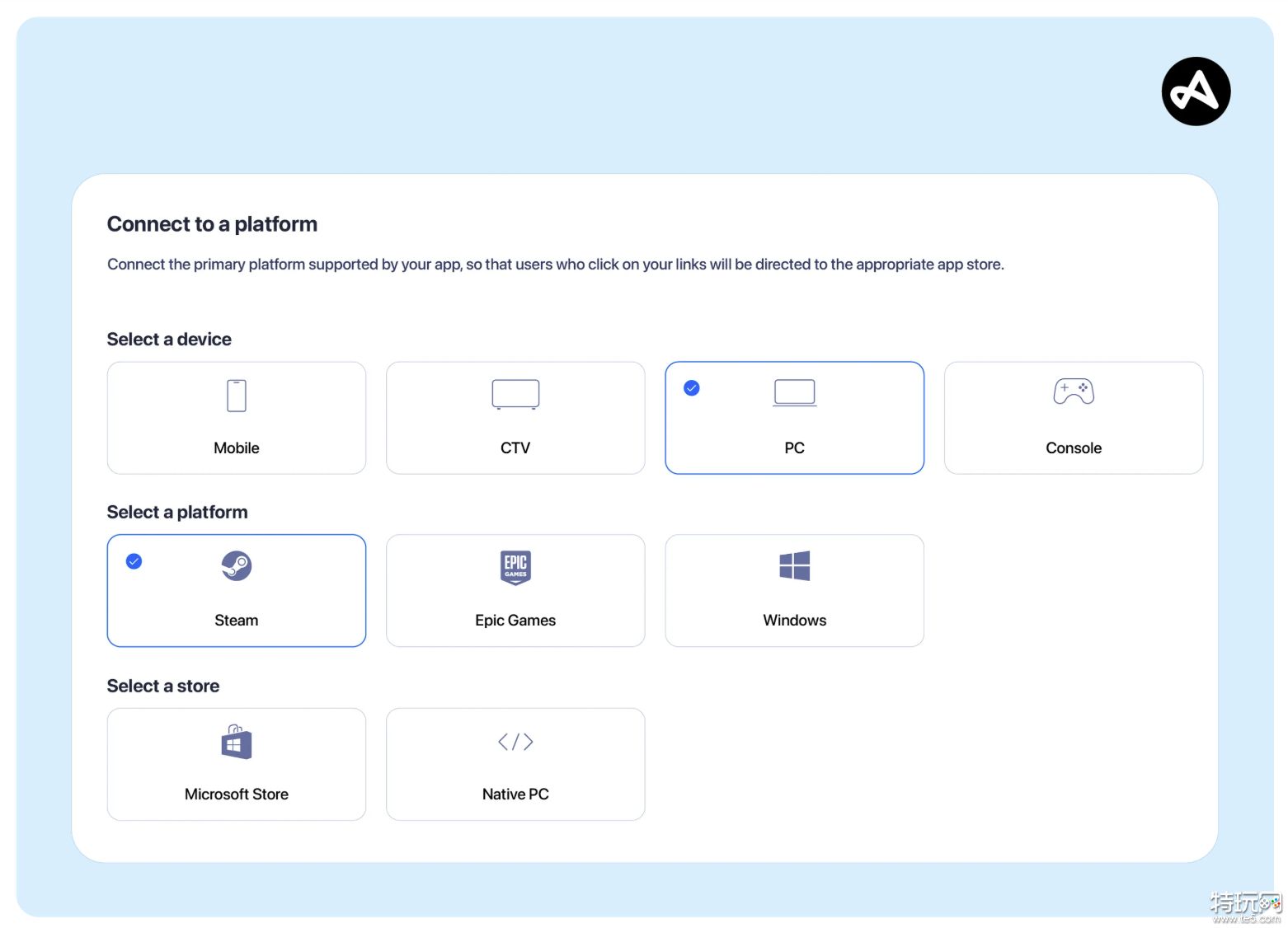
Task: Choose the Mobile label on device card
Action: tap(237, 448)
